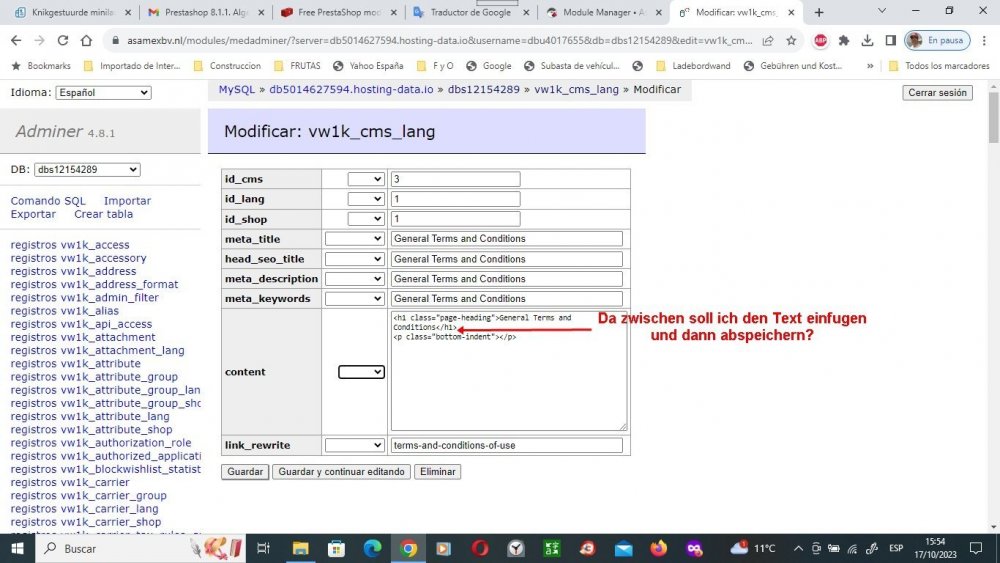Open FRUTAS bookmarks folder
Image resolution: width=1000 pixels, height=563 pixels.
[x=297, y=66]
